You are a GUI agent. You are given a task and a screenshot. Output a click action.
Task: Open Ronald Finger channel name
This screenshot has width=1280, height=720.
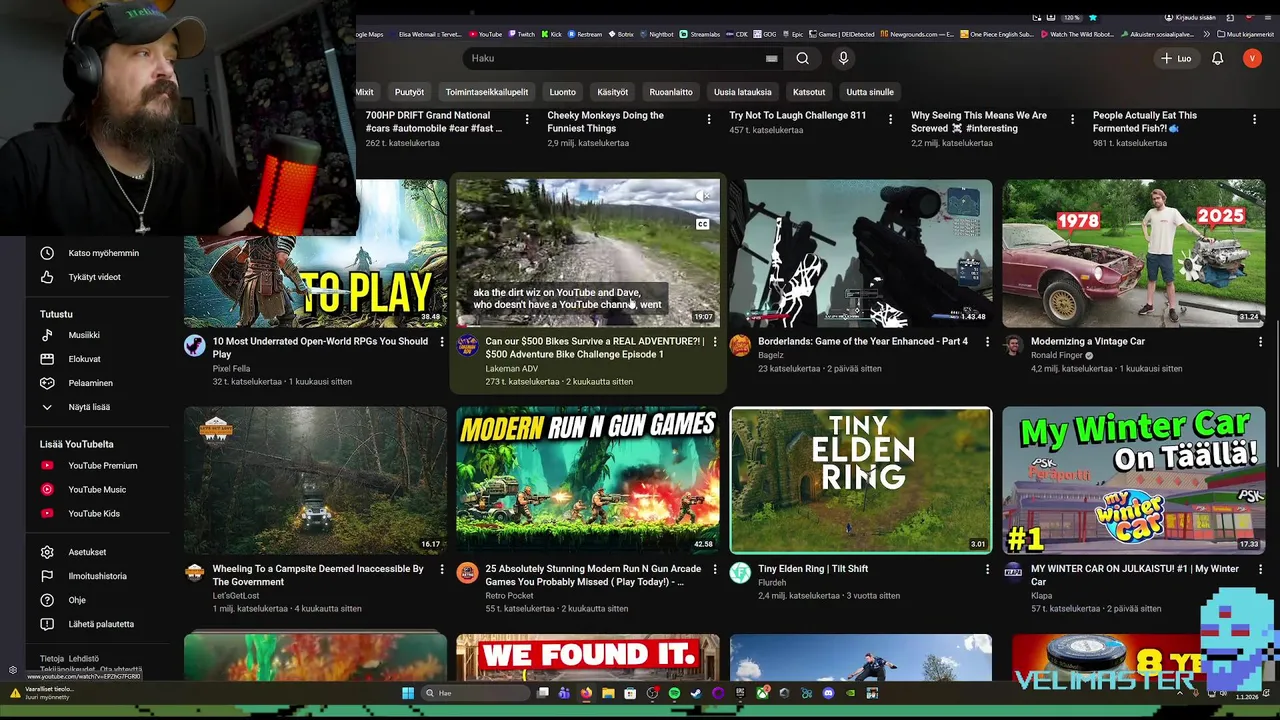coord(1057,355)
